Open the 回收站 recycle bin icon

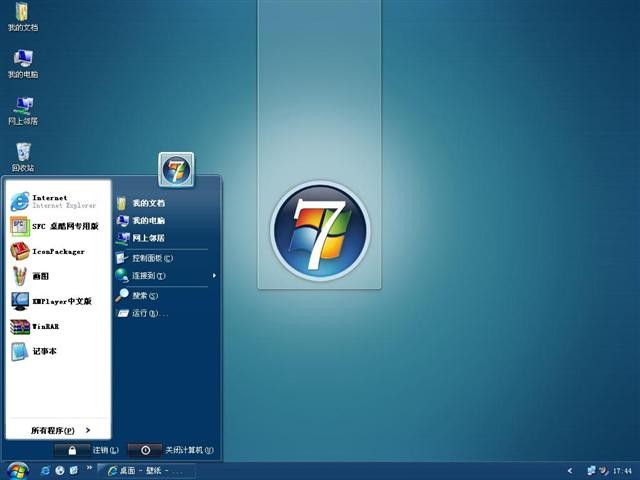pyautogui.click(x=23, y=157)
